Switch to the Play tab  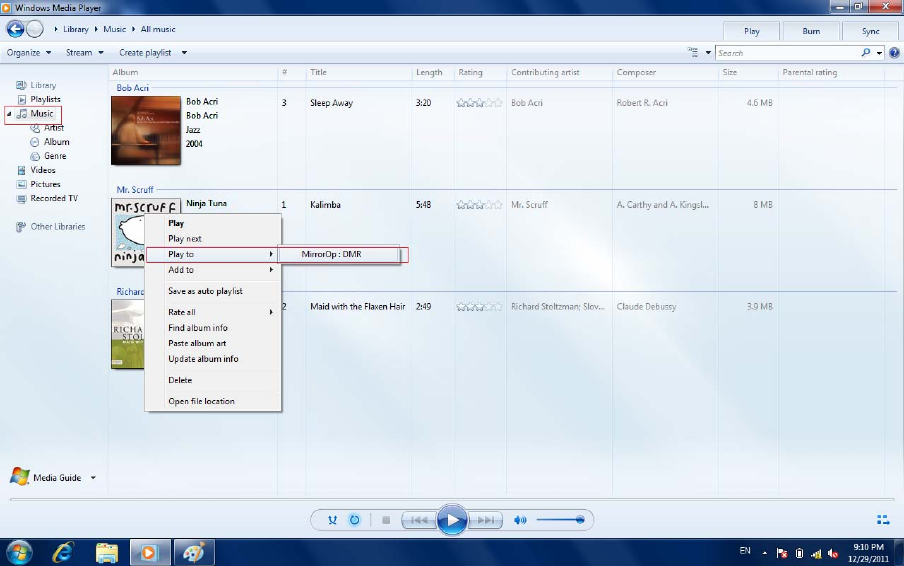pyautogui.click(x=751, y=31)
